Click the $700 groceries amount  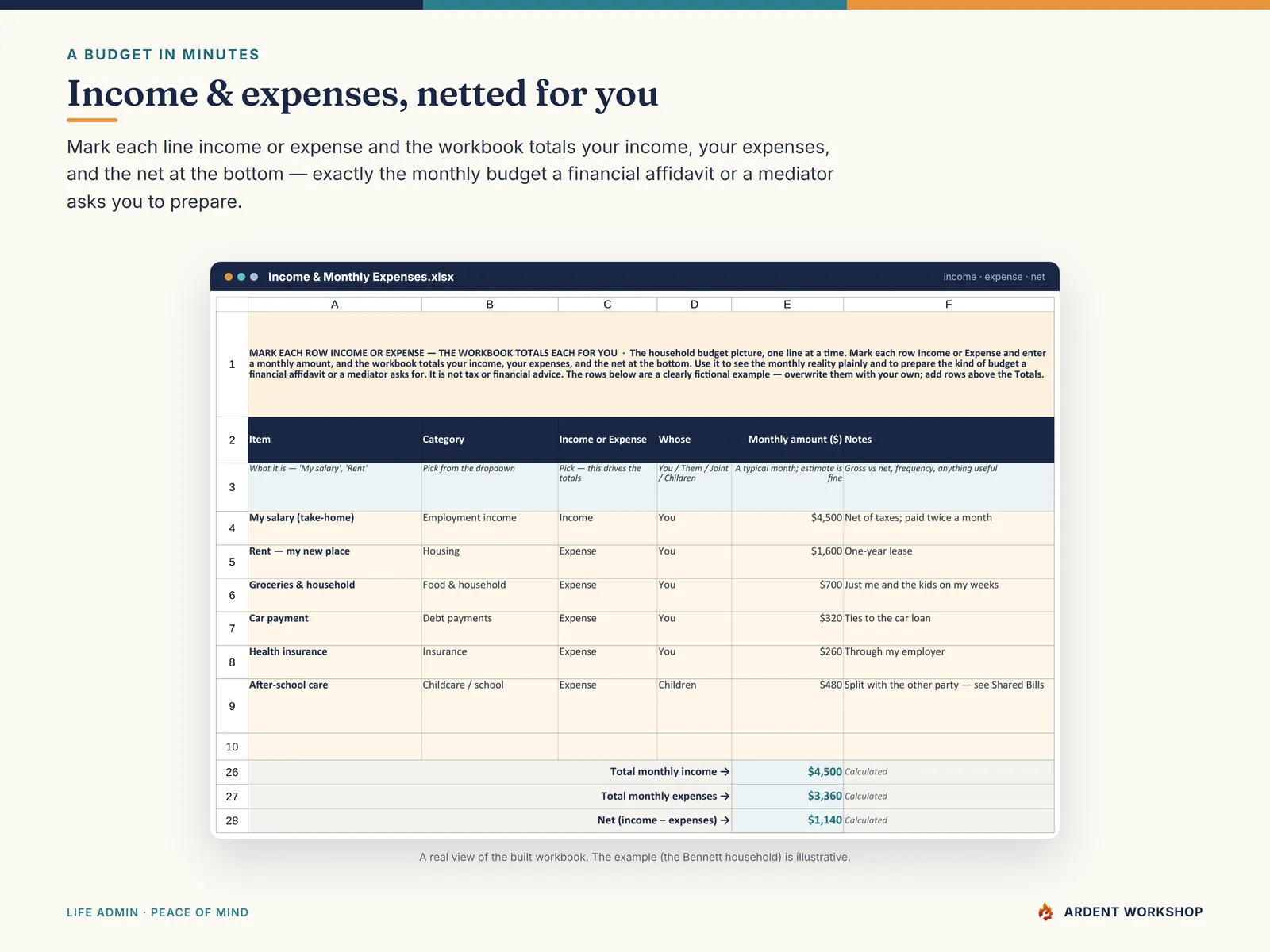[787, 594]
